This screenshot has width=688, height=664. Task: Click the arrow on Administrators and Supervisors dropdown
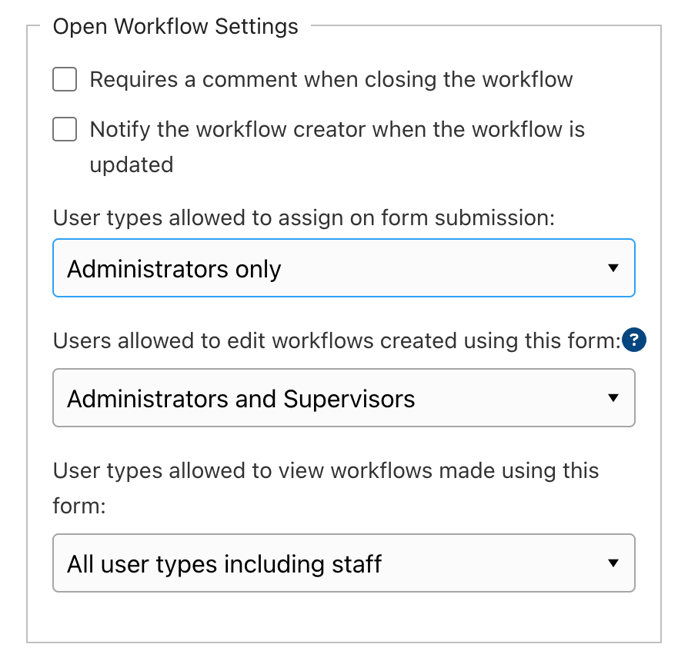click(x=613, y=398)
